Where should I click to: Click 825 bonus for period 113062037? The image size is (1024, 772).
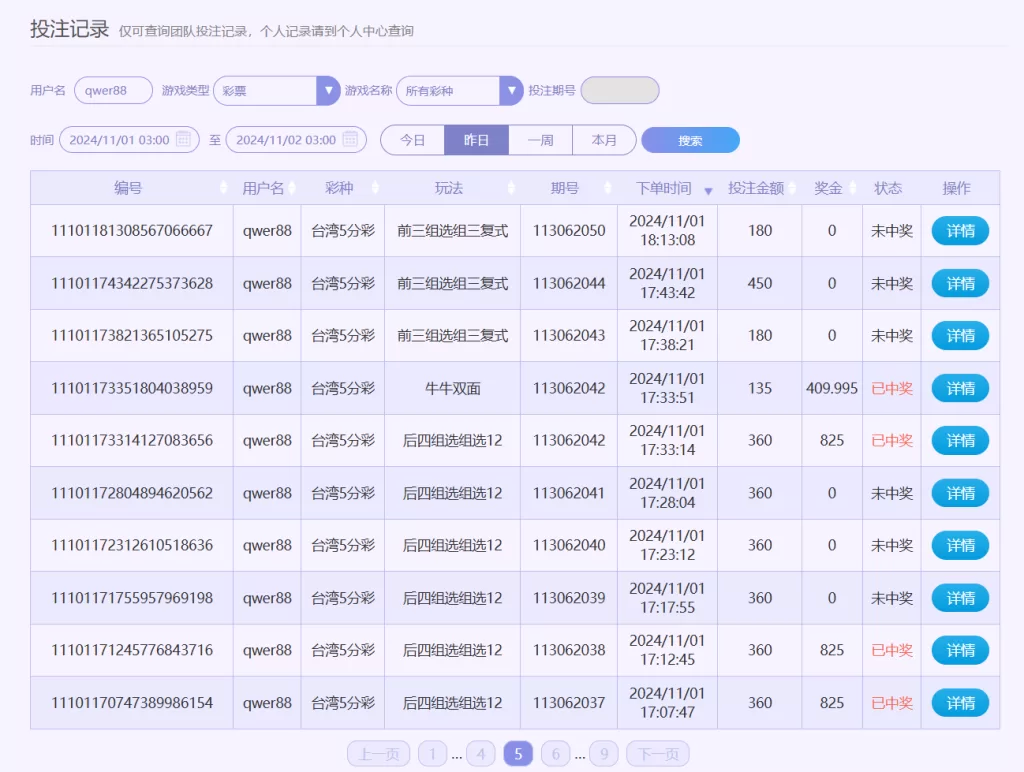[x=832, y=703]
